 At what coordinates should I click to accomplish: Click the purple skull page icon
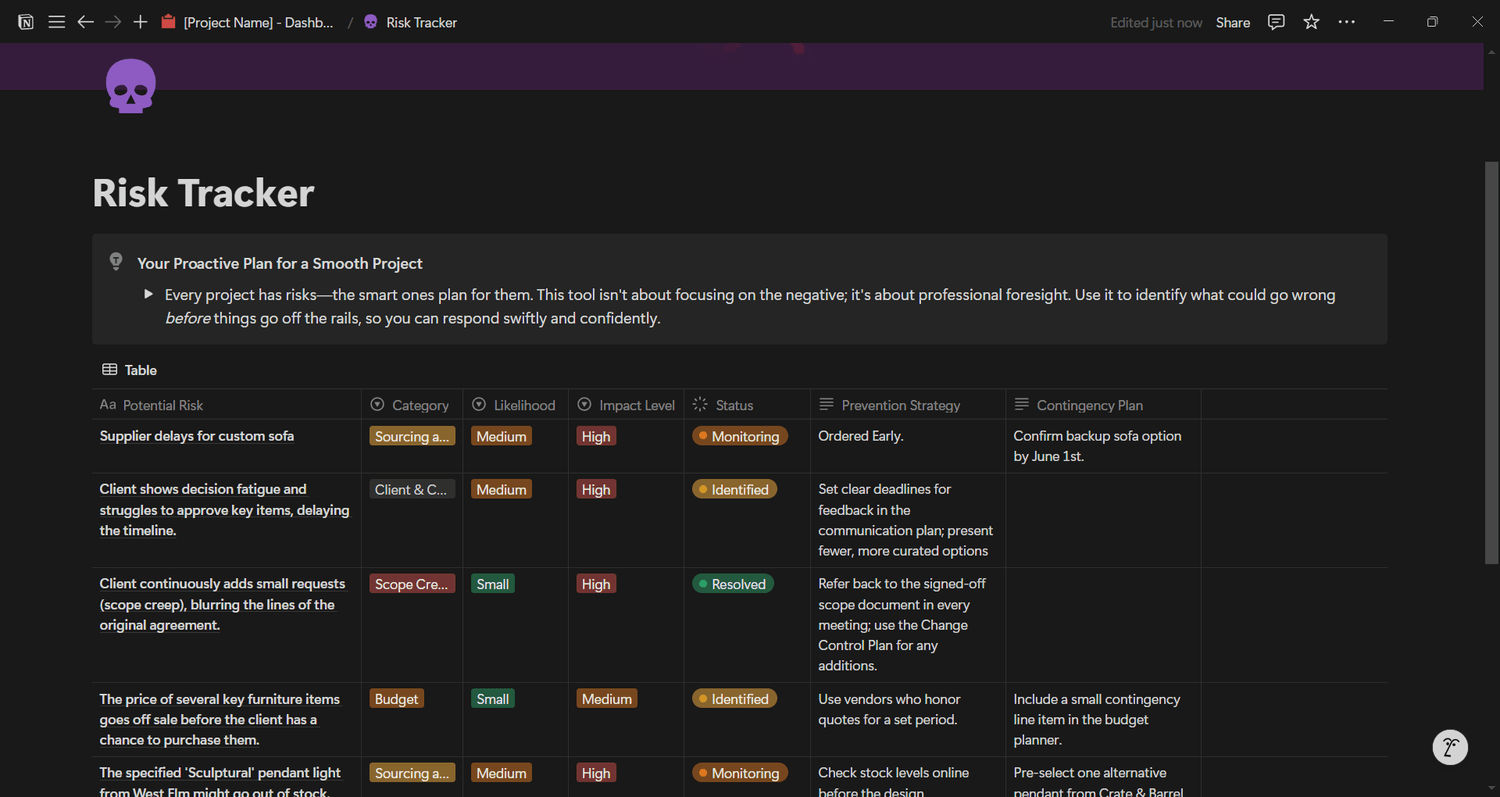coord(130,86)
